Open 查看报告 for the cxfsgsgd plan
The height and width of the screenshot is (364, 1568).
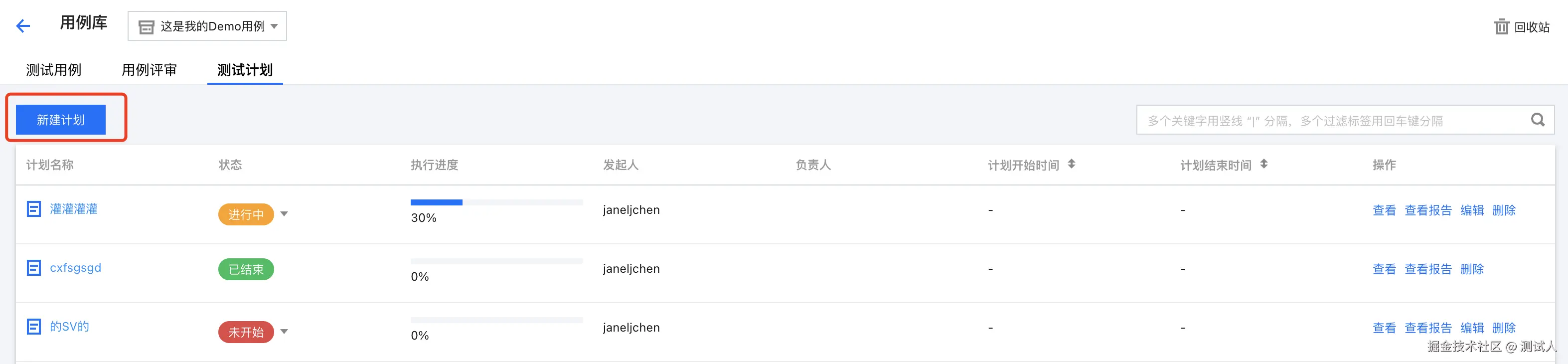[1428, 269]
